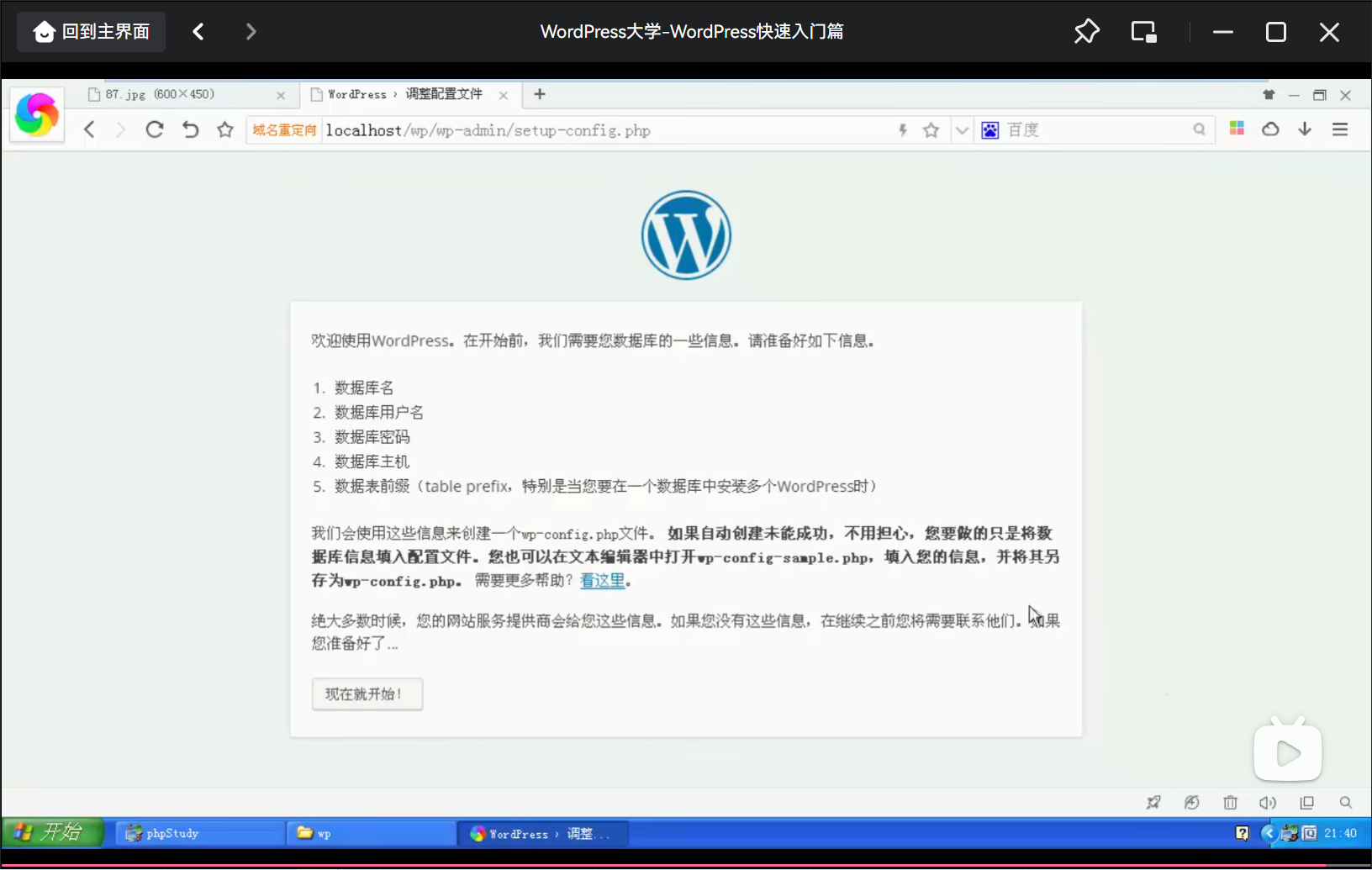Click the tray help question-mark icon

1243,833
